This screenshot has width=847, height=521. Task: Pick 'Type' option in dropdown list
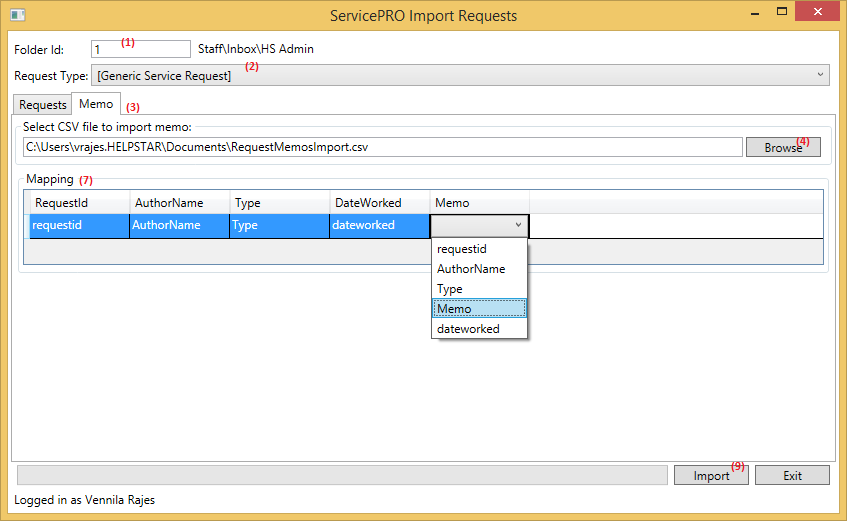coord(479,289)
